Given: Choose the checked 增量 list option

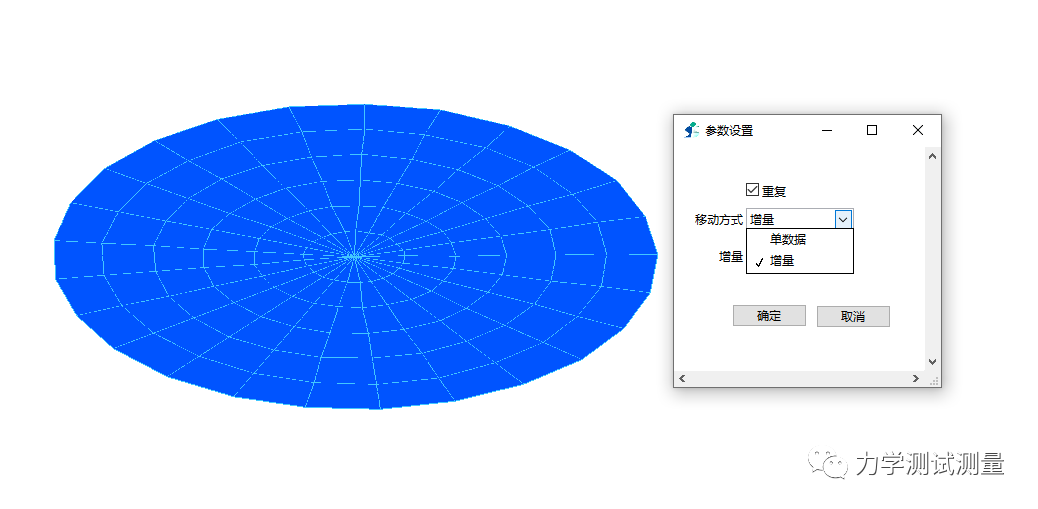Looking at the screenshot, I should pyautogui.click(x=782, y=261).
